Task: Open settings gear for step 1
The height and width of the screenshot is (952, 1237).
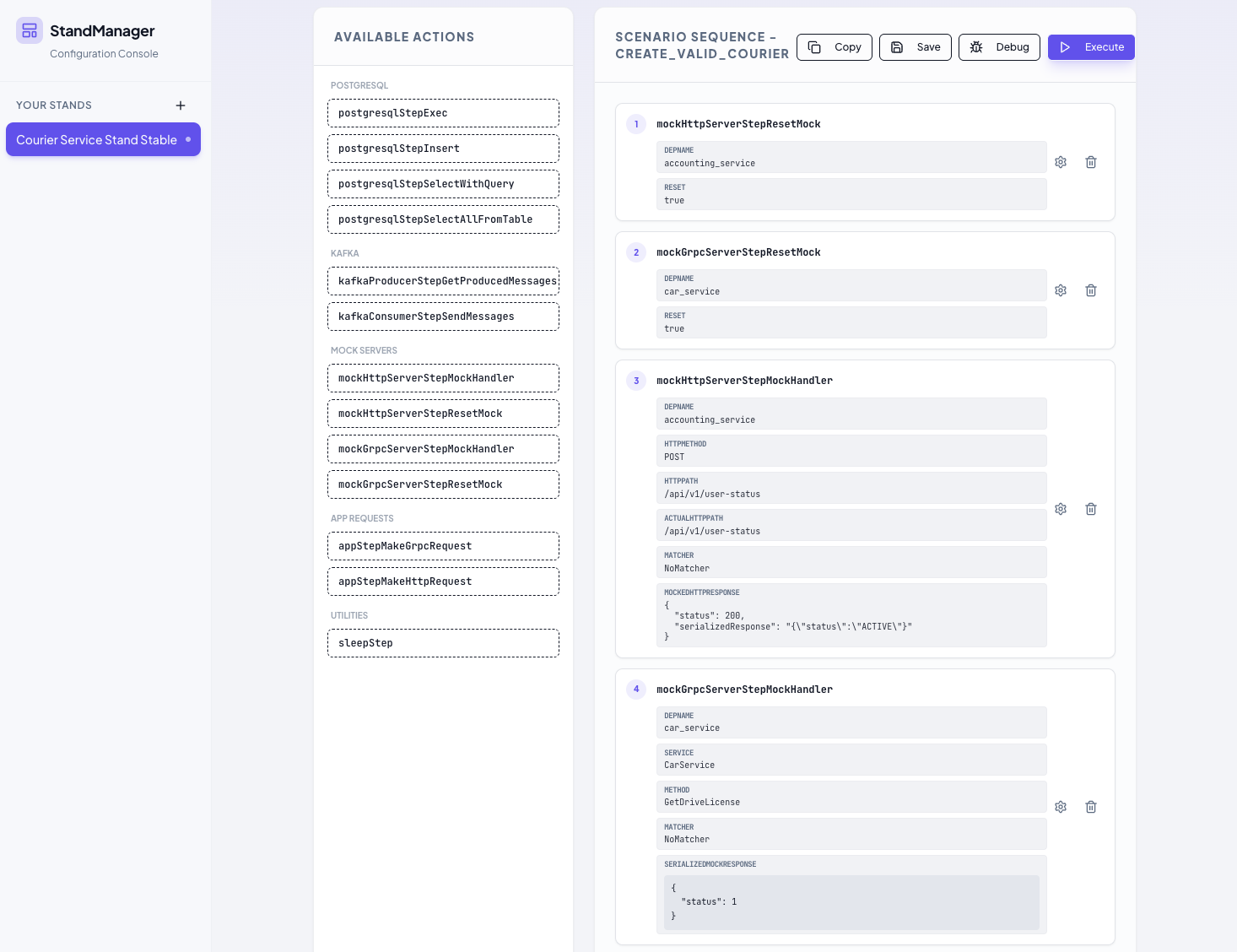Action: (x=1061, y=162)
